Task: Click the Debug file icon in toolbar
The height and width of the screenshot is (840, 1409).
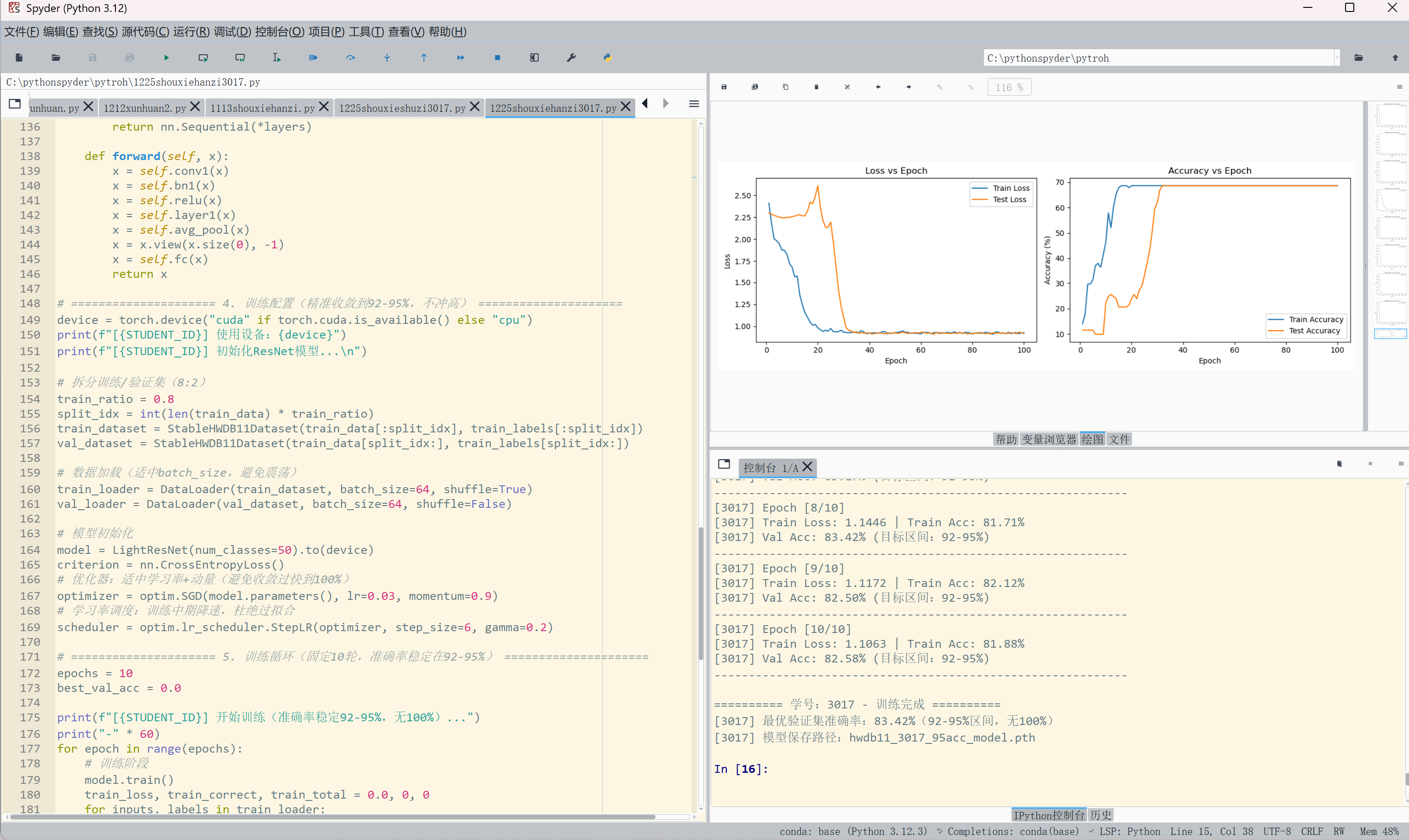Action: click(313, 58)
